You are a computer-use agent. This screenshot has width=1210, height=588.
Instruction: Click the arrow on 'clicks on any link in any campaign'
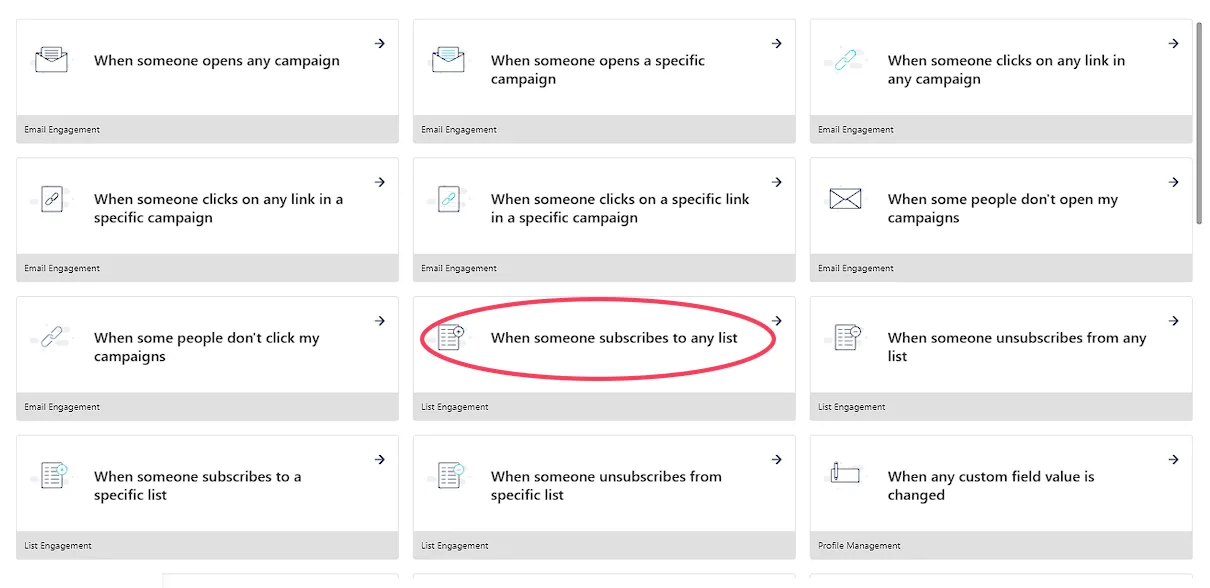click(x=1174, y=43)
